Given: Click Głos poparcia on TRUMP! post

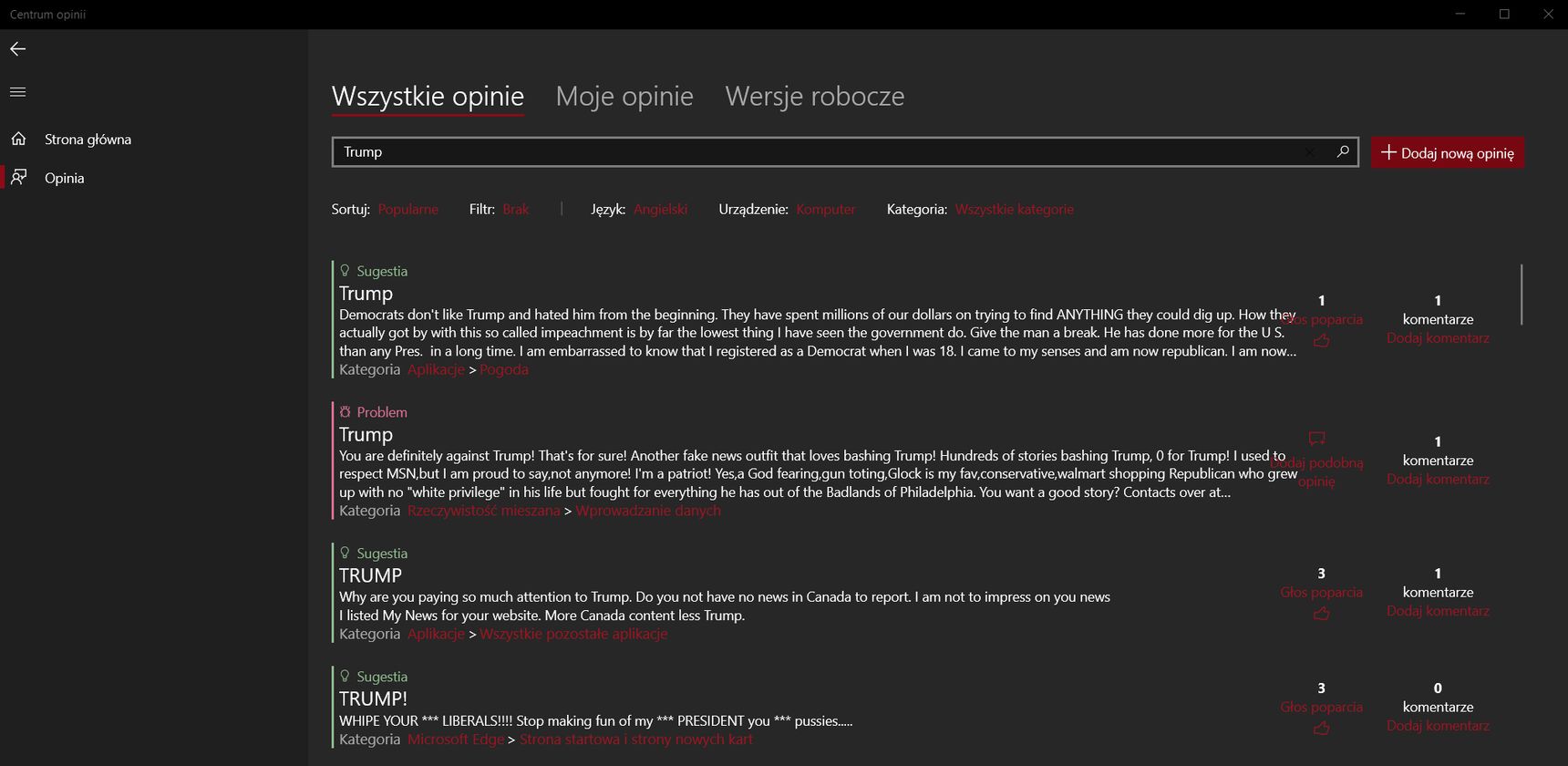Looking at the screenshot, I should [x=1321, y=707].
